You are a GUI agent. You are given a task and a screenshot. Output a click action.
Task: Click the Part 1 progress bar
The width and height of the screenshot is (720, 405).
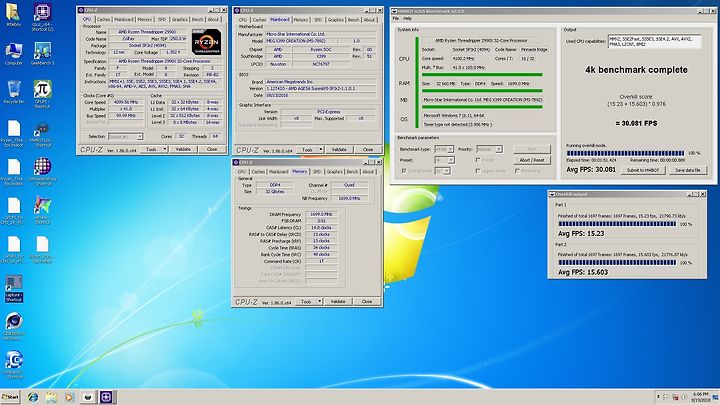[617, 224]
